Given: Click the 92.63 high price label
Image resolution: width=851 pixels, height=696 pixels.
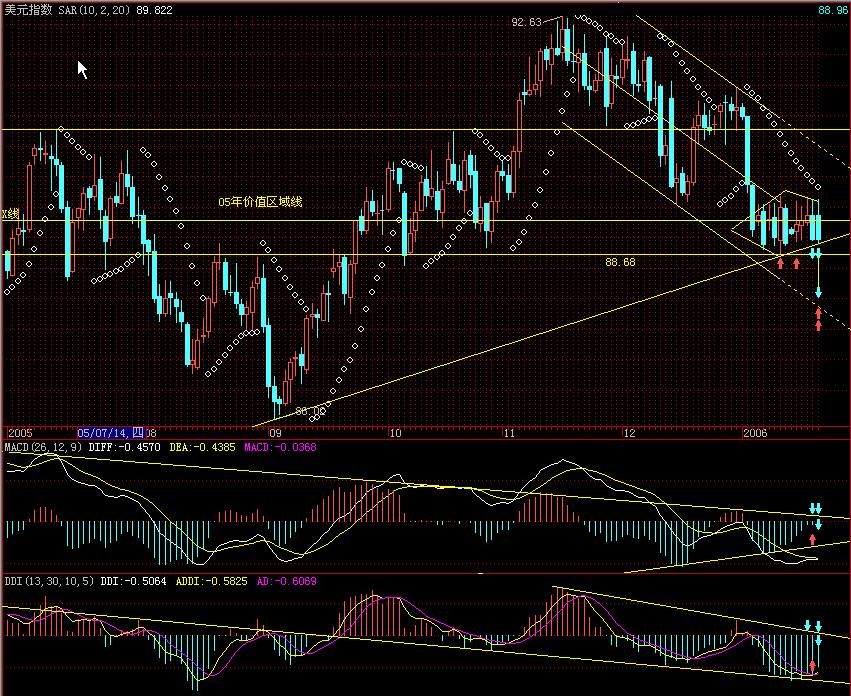Looking at the screenshot, I should [x=526, y=22].
